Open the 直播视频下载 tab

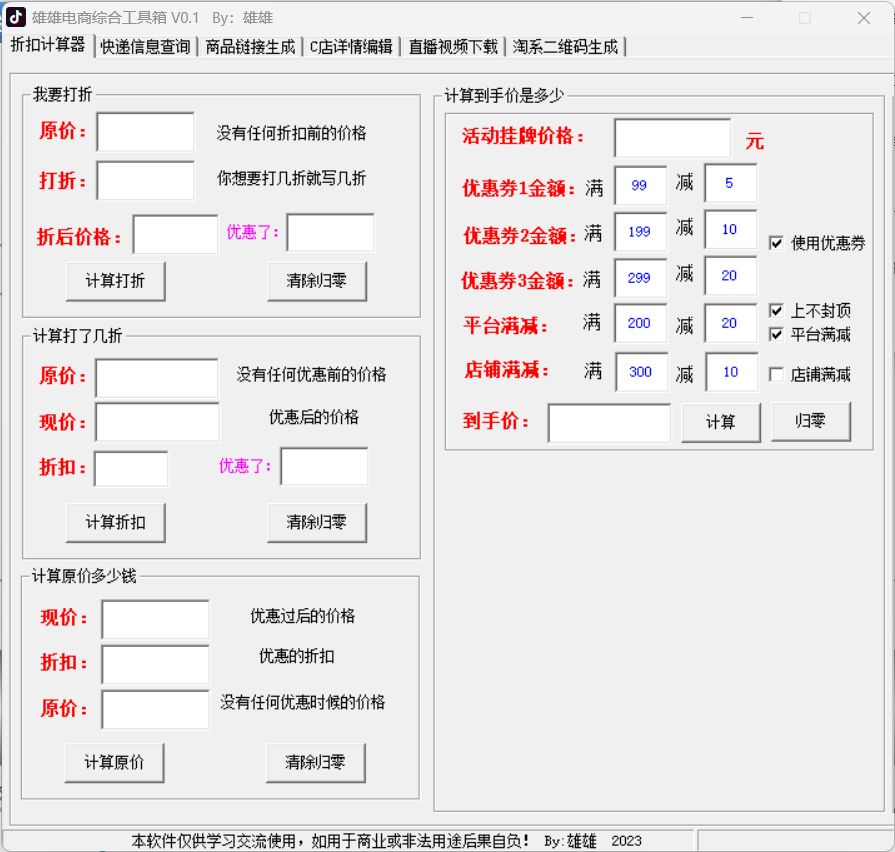[x=453, y=47]
